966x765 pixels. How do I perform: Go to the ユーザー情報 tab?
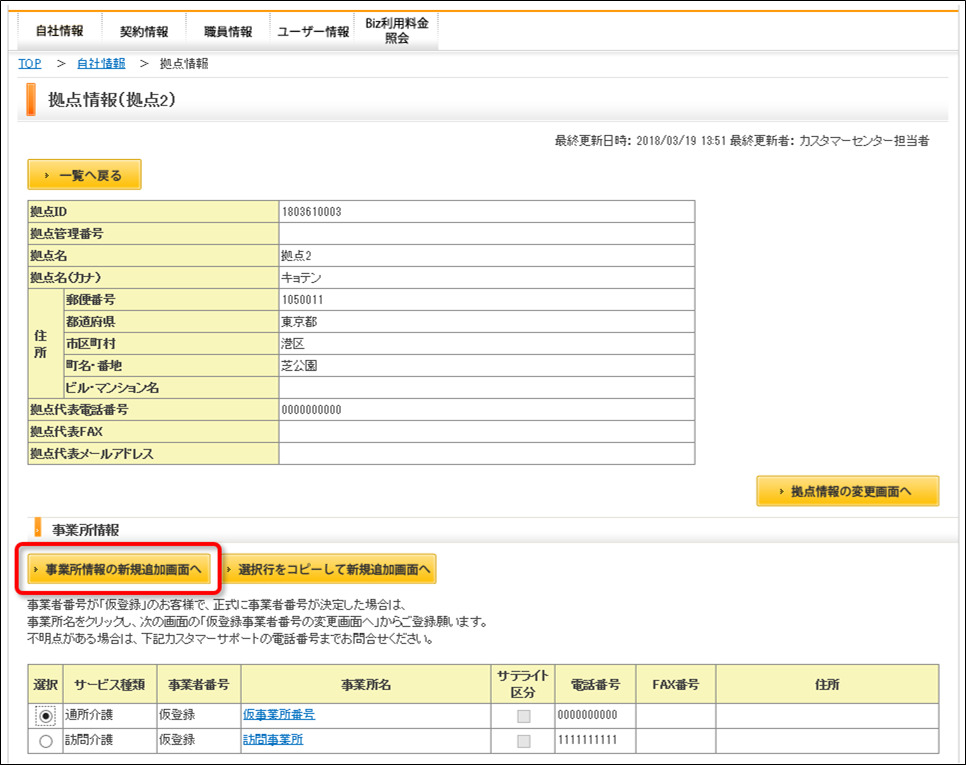[312, 31]
